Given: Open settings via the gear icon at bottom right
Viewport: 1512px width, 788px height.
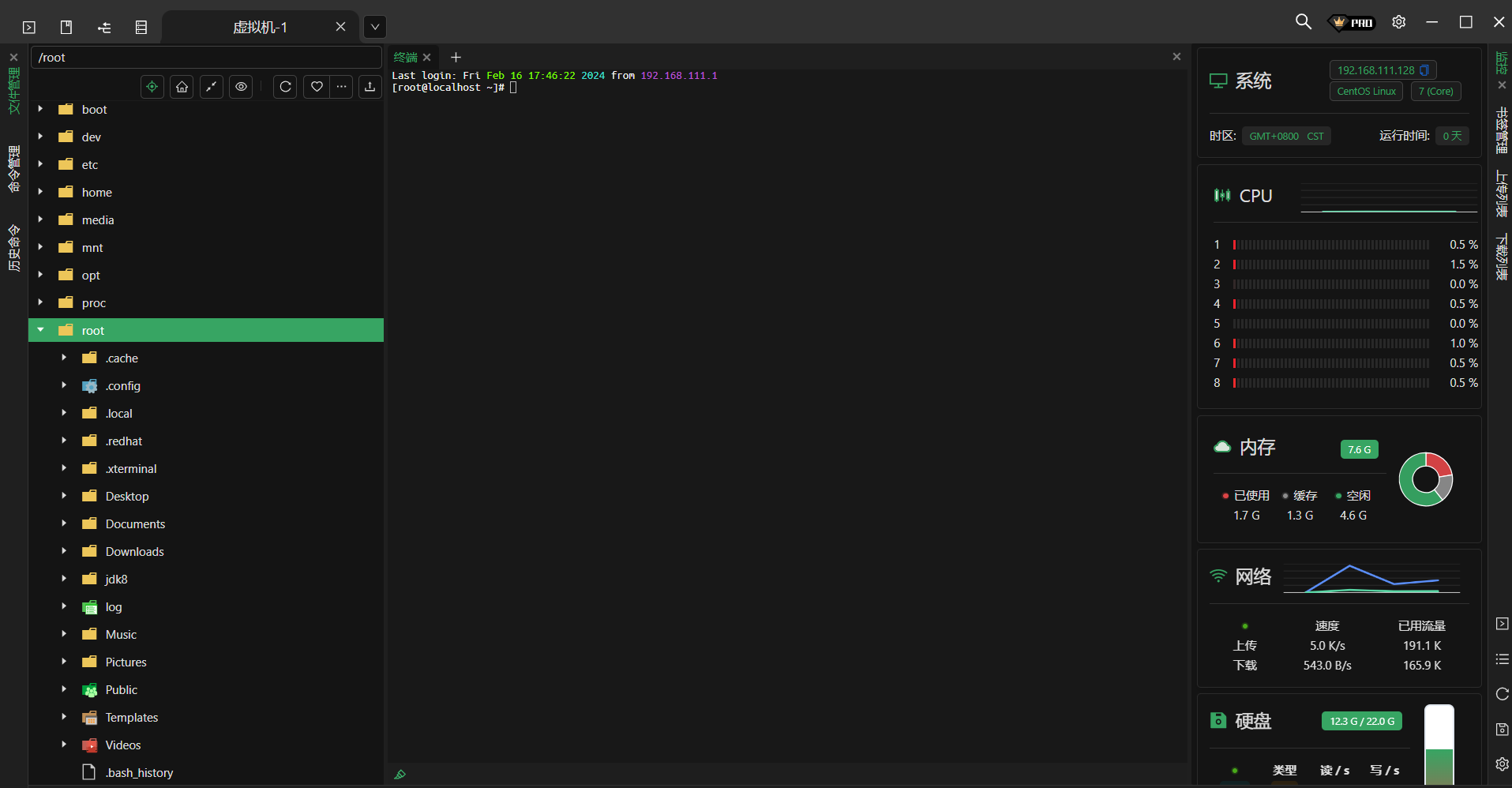Looking at the screenshot, I should [x=1501, y=764].
